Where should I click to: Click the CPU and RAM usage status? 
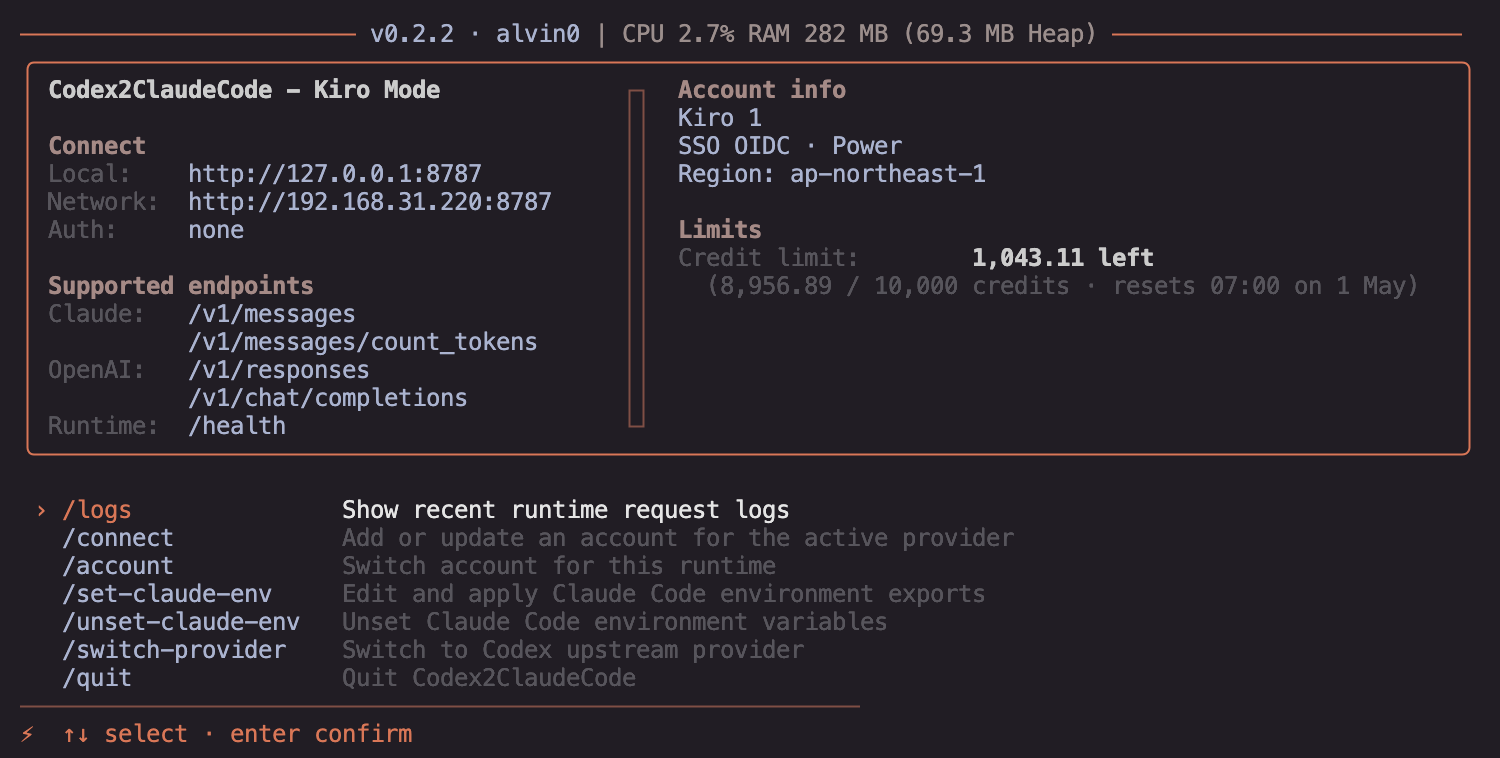point(860,34)
